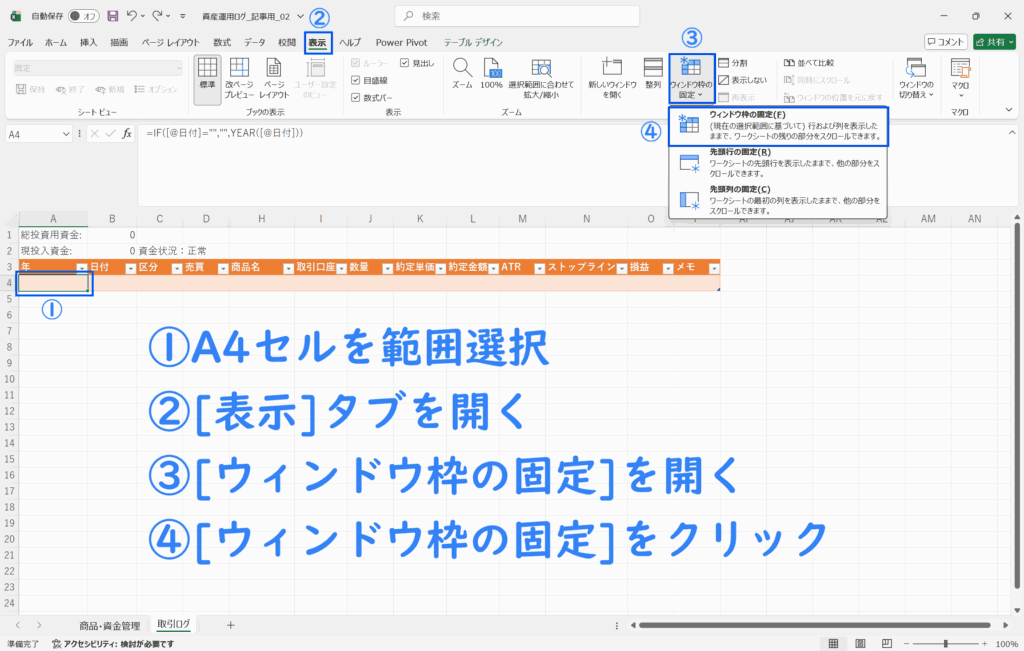Expand the マクロ dropdown button
1024x651 pixels.
pos(960,78)
